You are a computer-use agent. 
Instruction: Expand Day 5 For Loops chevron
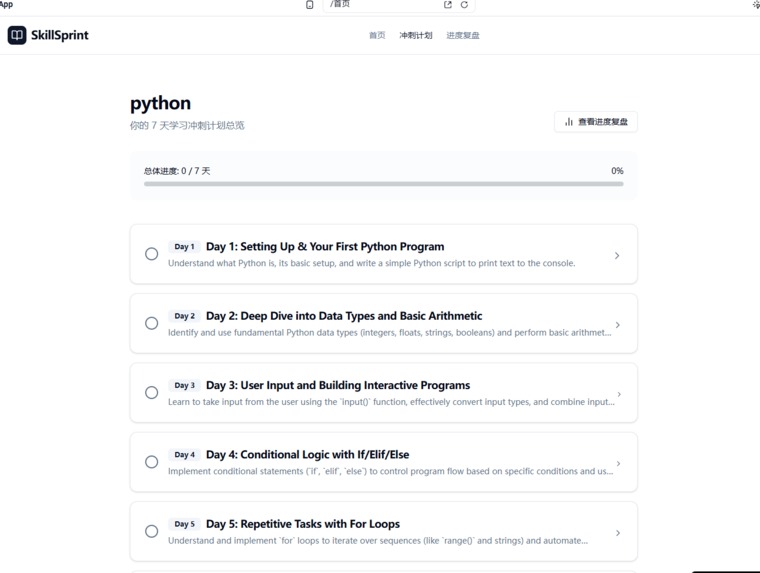pos(618,533)
